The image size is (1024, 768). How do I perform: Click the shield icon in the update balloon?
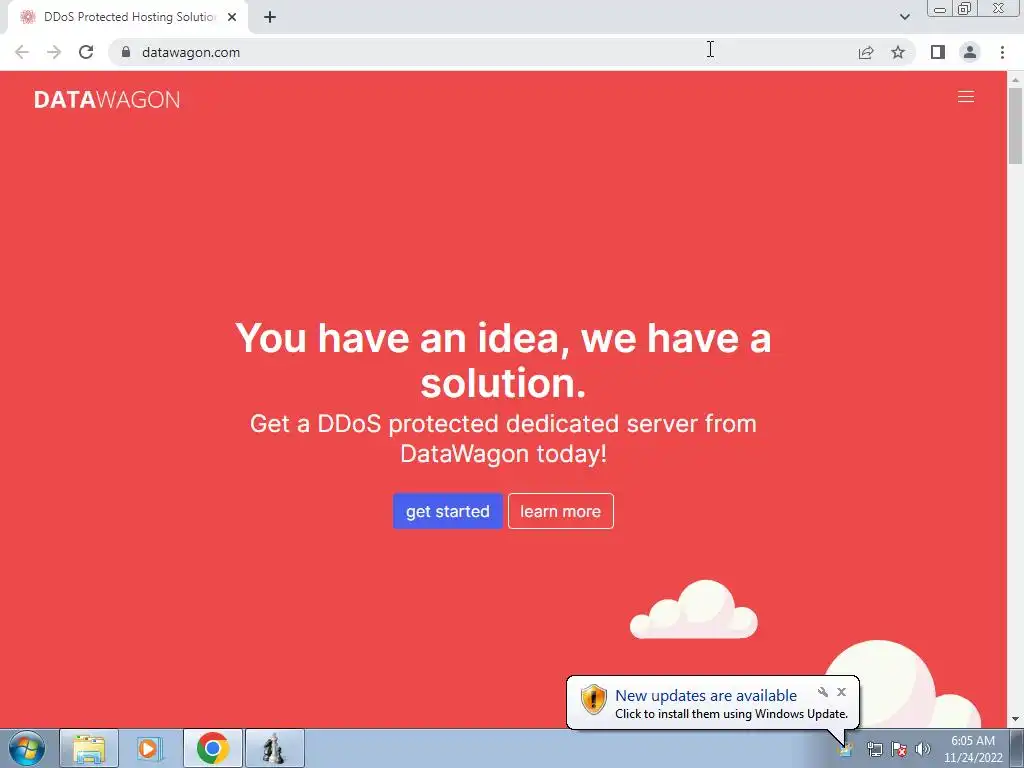pos(594,699)
